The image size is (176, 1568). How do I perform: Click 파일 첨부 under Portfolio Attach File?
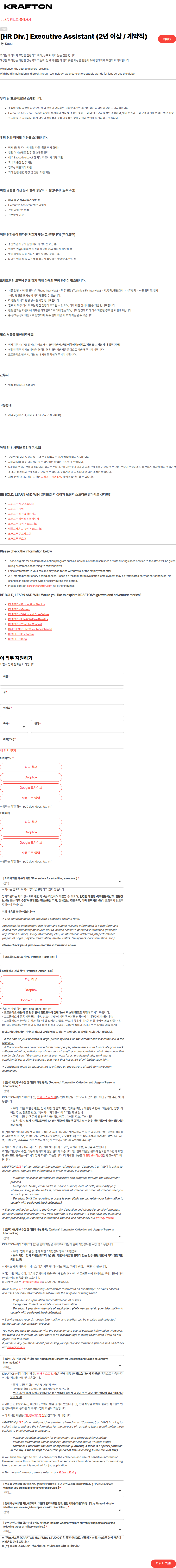point(31,979)
